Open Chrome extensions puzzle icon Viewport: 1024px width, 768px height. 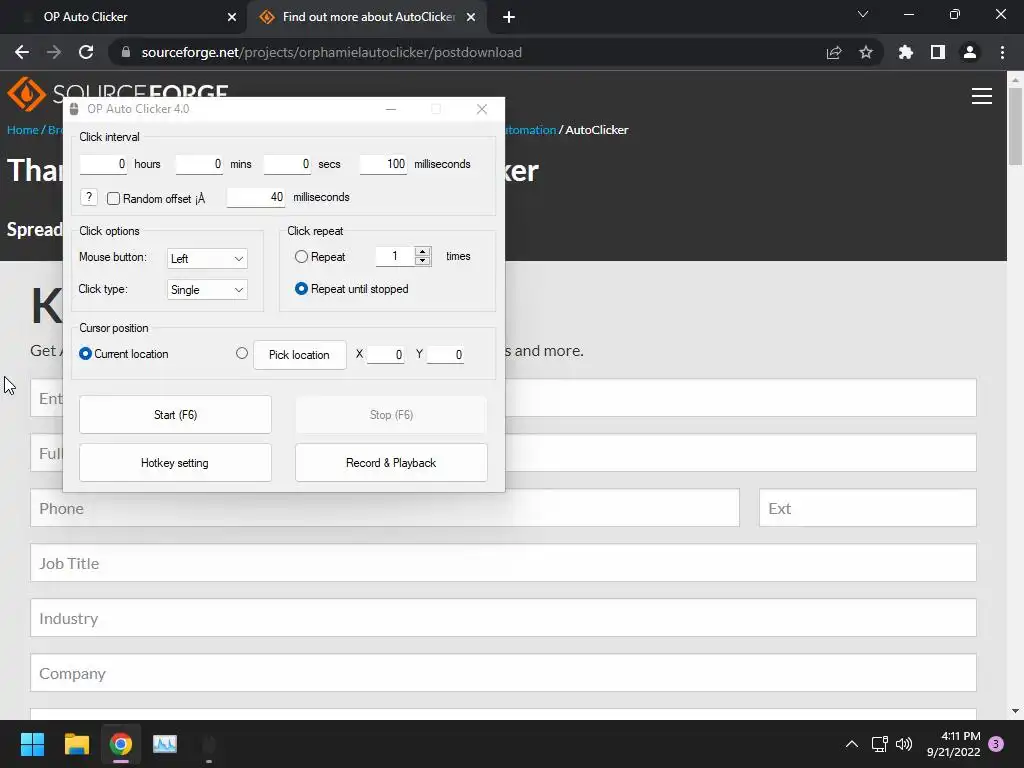click(905, 52)
